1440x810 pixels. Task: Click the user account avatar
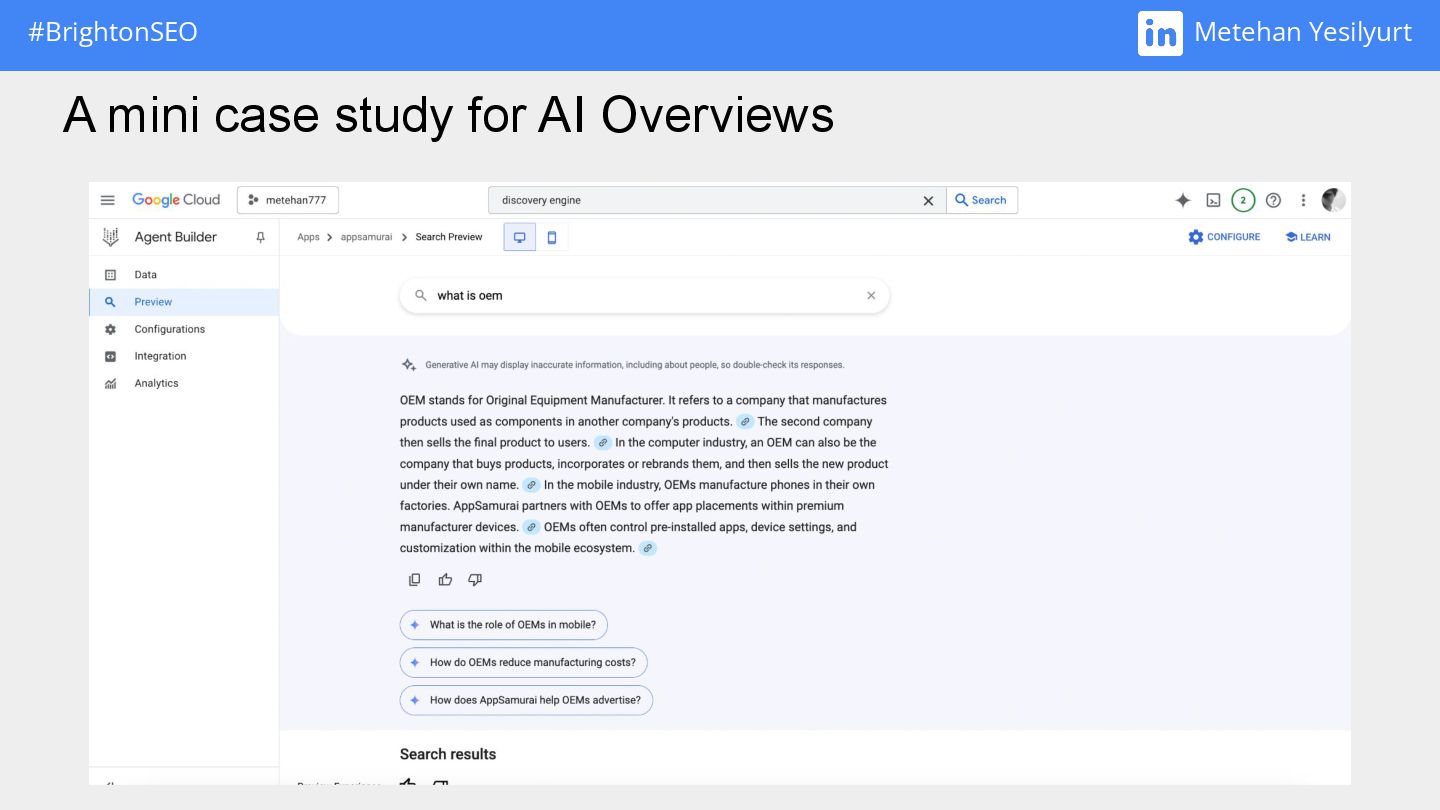tap(1334, 200)
